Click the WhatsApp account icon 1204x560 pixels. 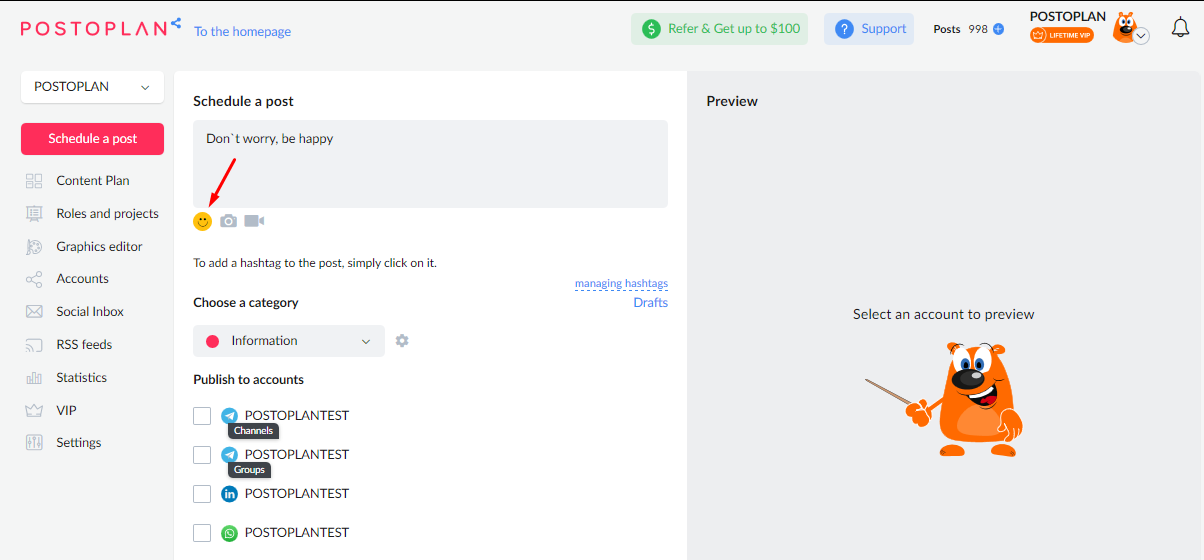click(x=230, y=533)
